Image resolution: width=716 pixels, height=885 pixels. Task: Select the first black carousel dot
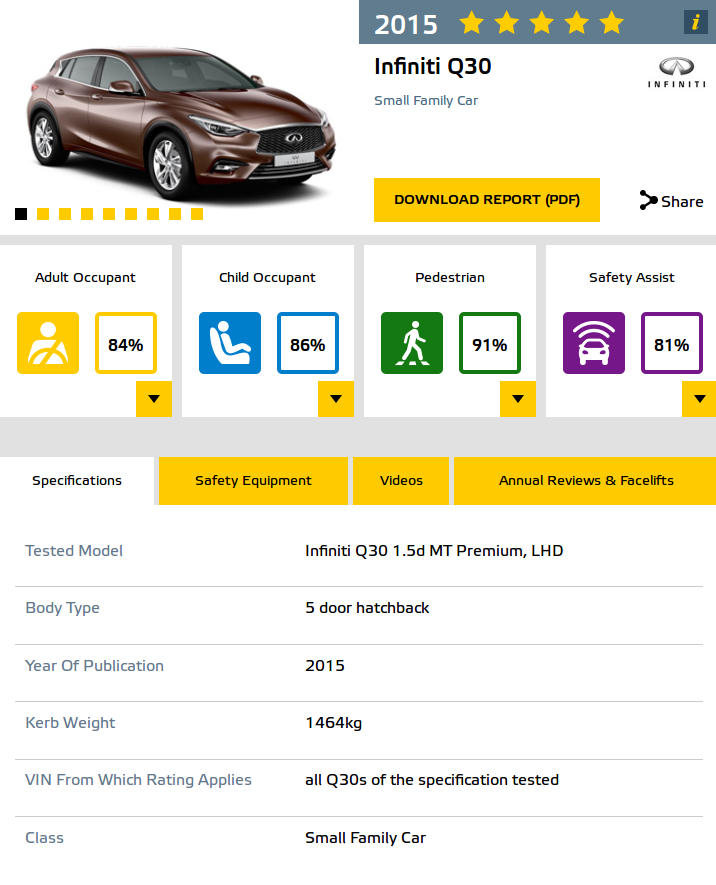[x=21, y=214]
